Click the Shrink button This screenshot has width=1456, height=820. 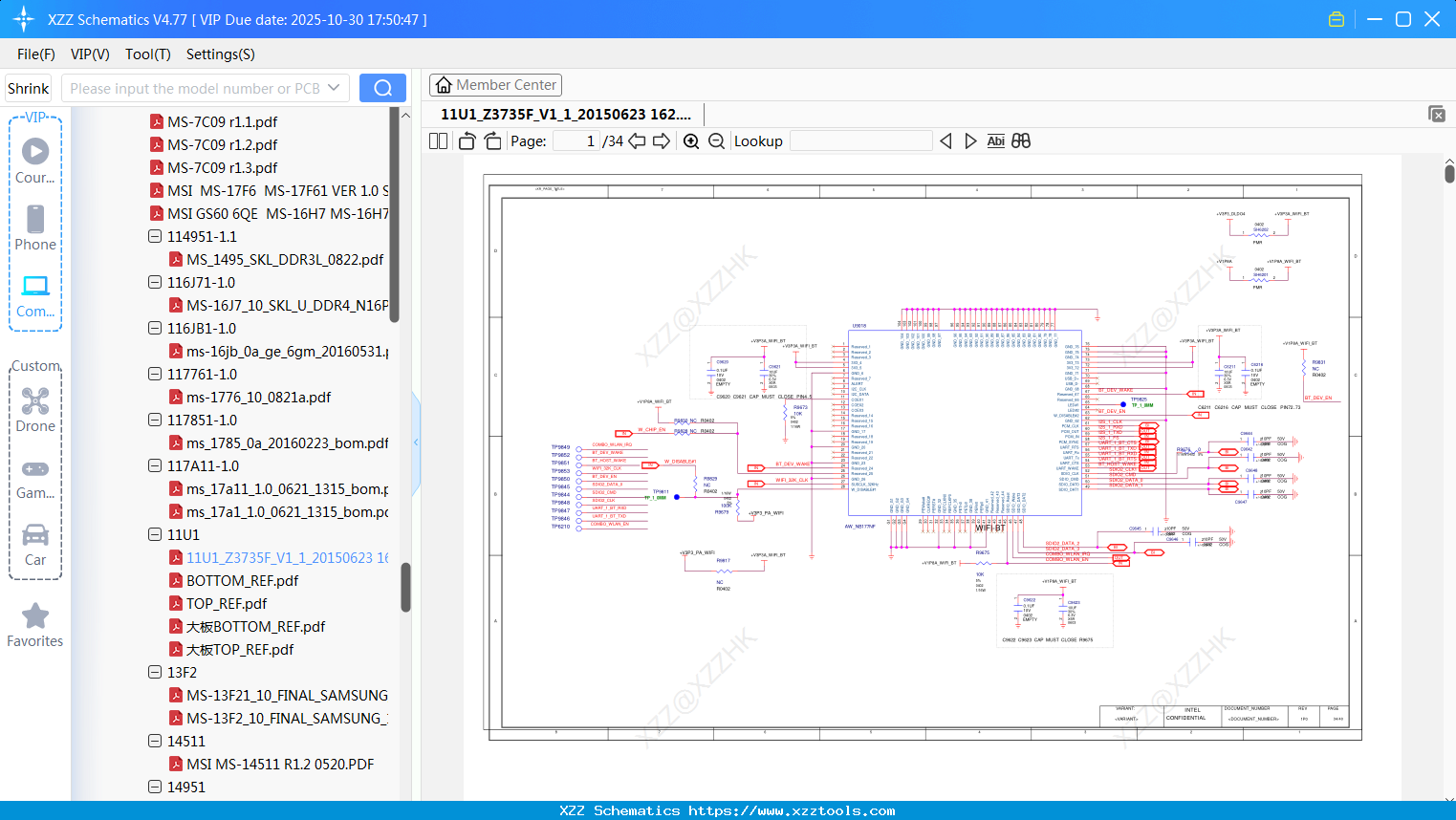pyautogui.click(x=29, y=88)
